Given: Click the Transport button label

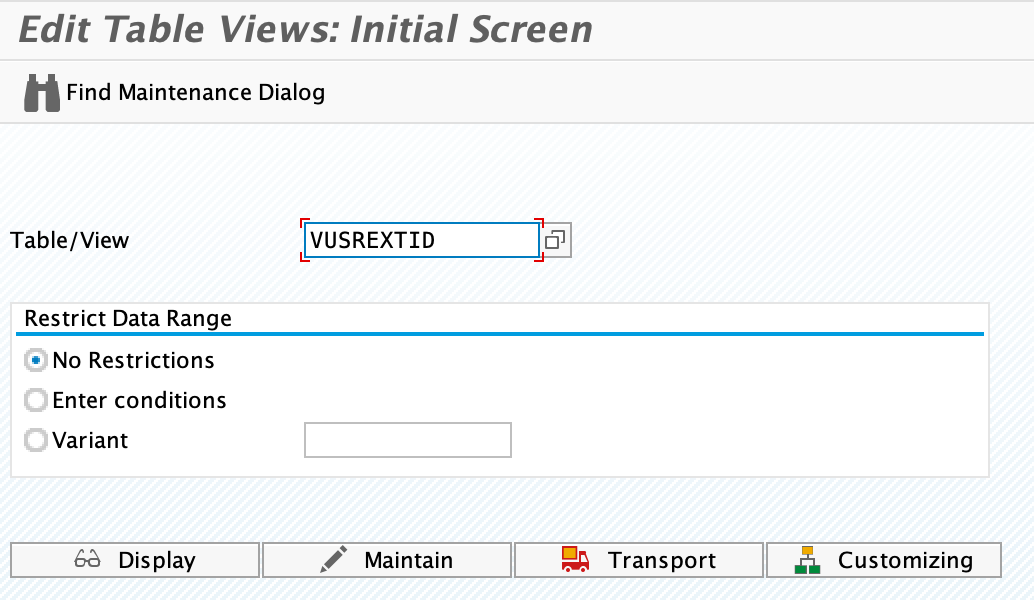Looking at the screenshot, I should pos(662,560).
